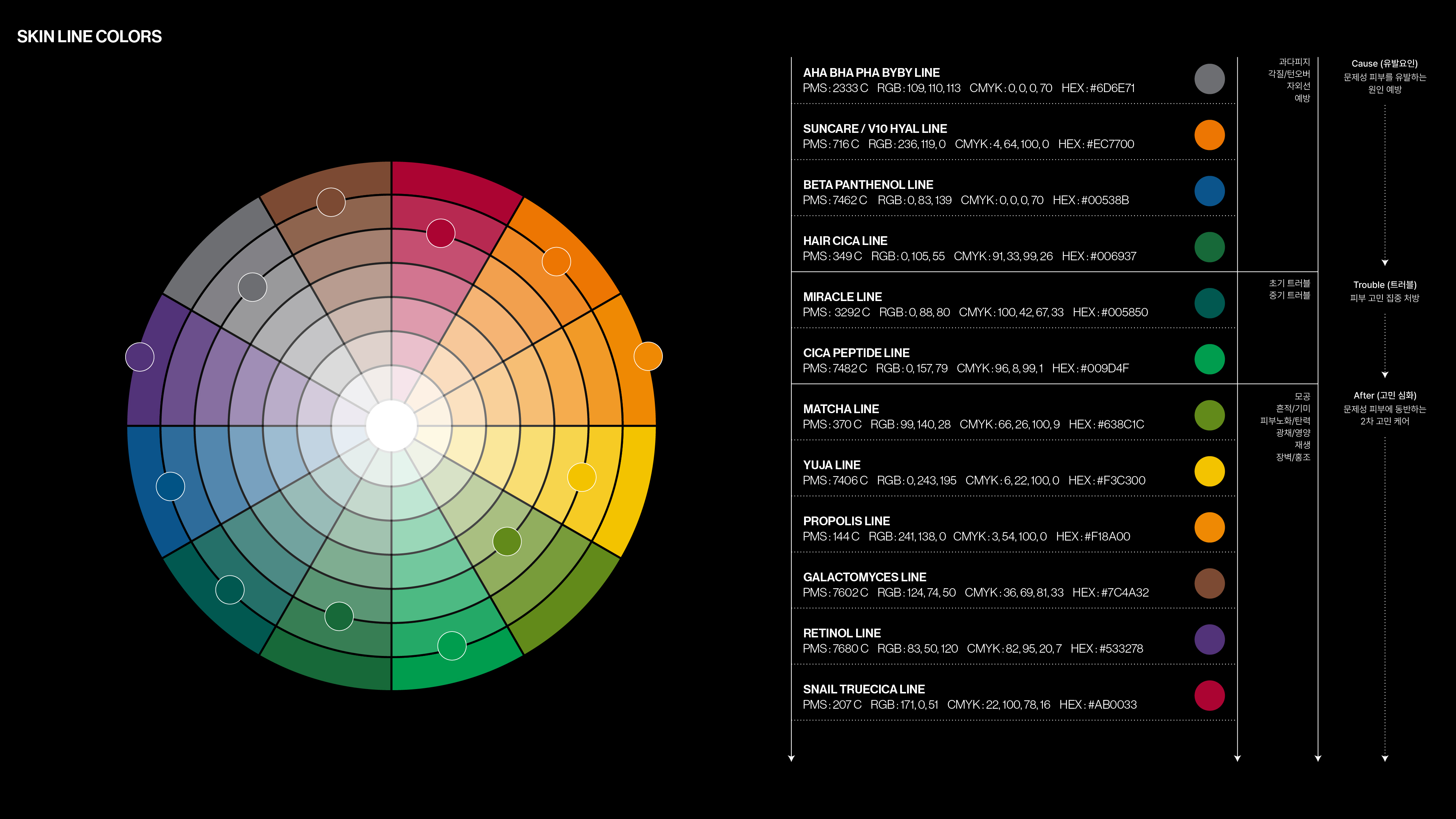Click the olive green marker on the color wheel

pyautogui.click(x=507, y=542)
